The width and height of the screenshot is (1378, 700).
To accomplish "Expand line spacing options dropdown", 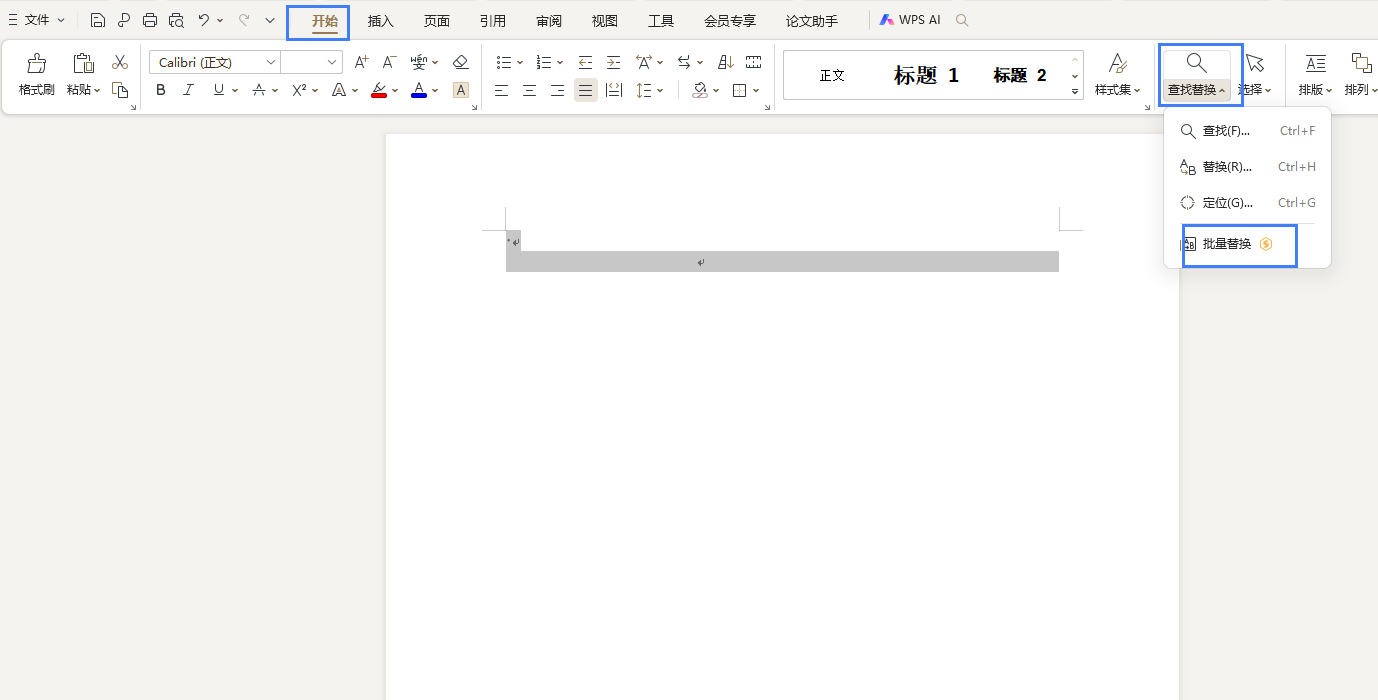I will click(662, 90).
